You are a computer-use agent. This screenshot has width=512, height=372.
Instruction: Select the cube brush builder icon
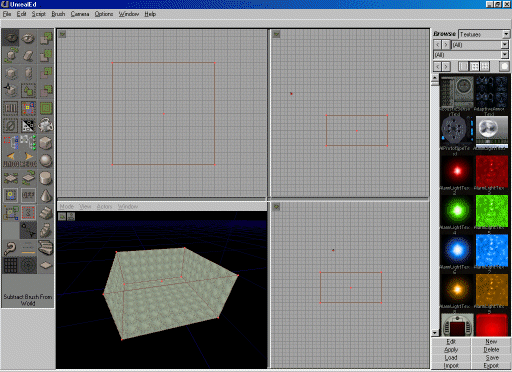coord(46,143)
